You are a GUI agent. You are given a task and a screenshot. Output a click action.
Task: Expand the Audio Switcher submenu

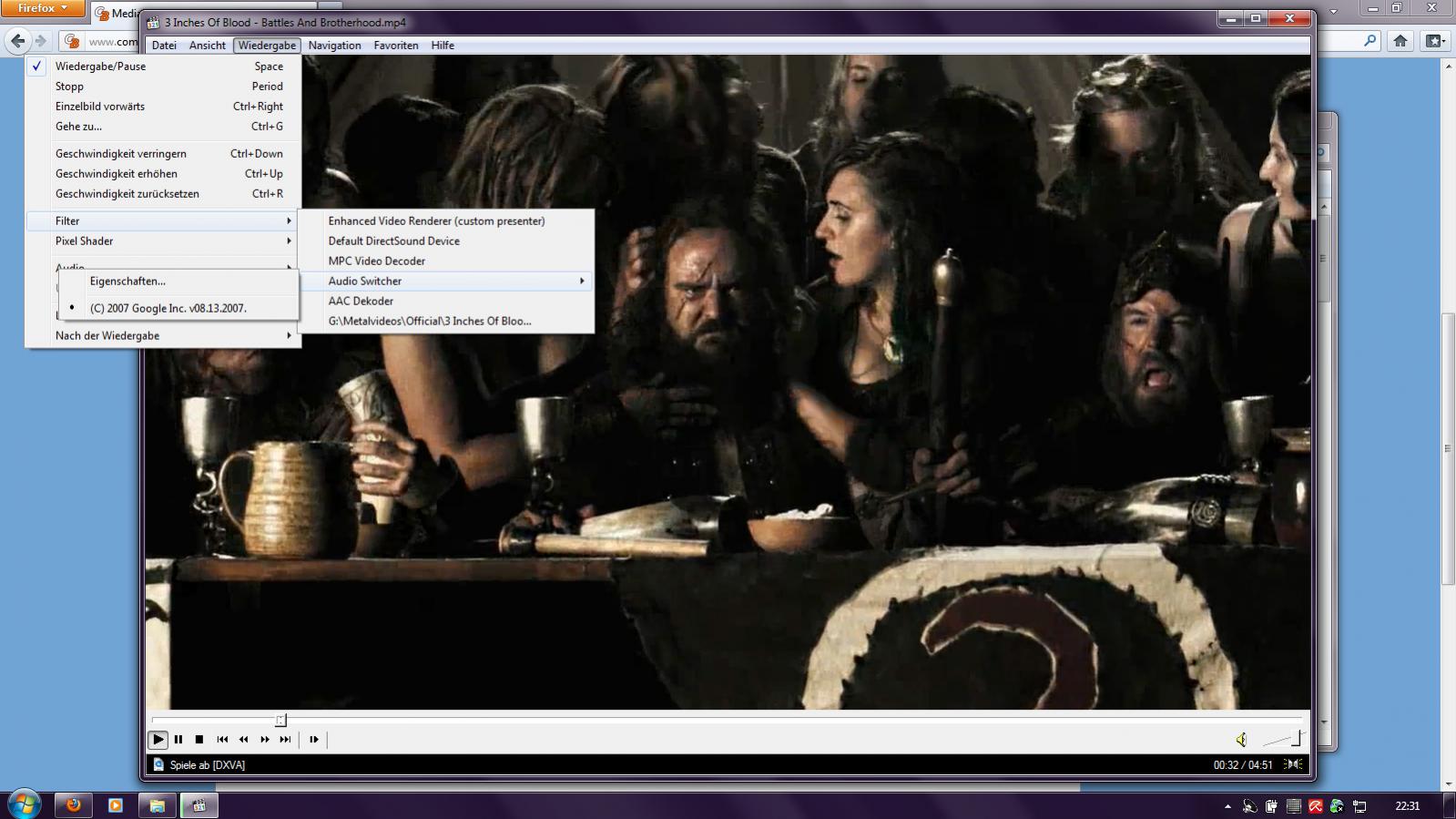(446, 282)
